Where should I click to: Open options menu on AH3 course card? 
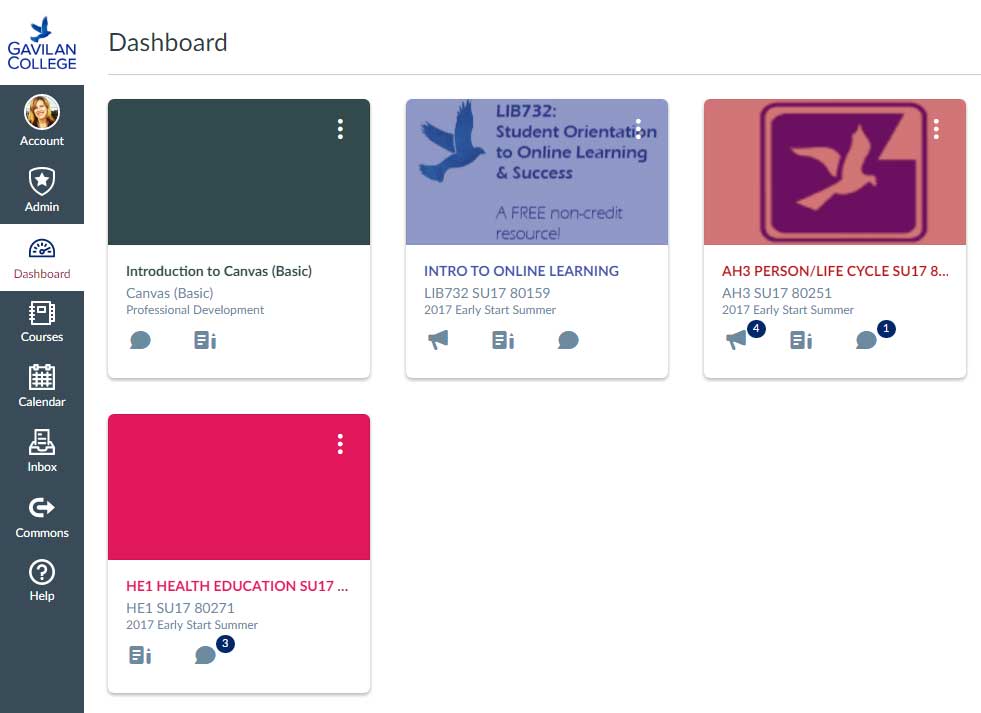point(936,129)
